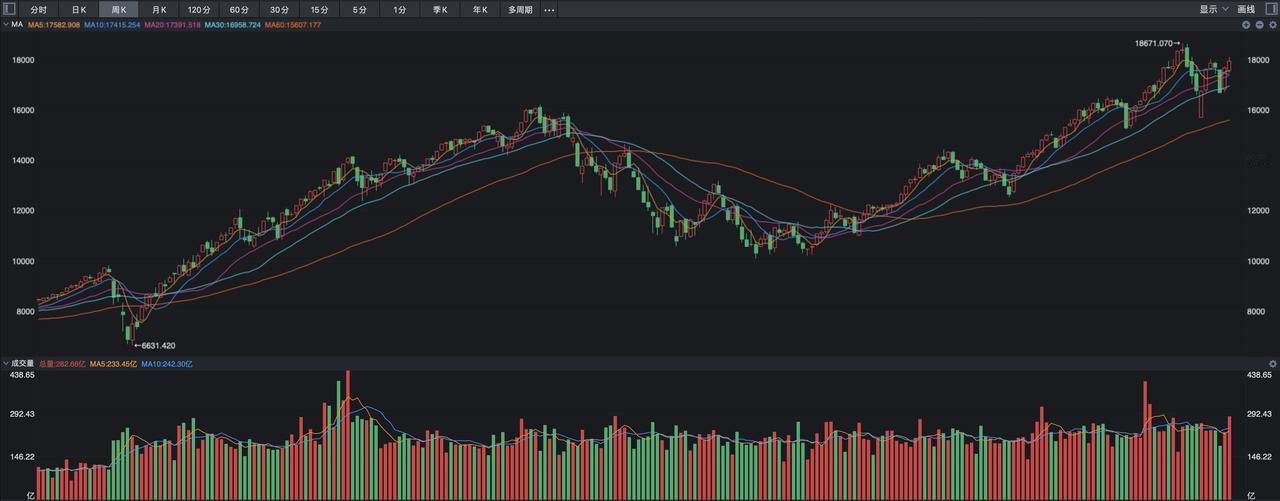Select 15分 period tab
This screenshot has height=501, width=1280.
click(x=319, y=9)
